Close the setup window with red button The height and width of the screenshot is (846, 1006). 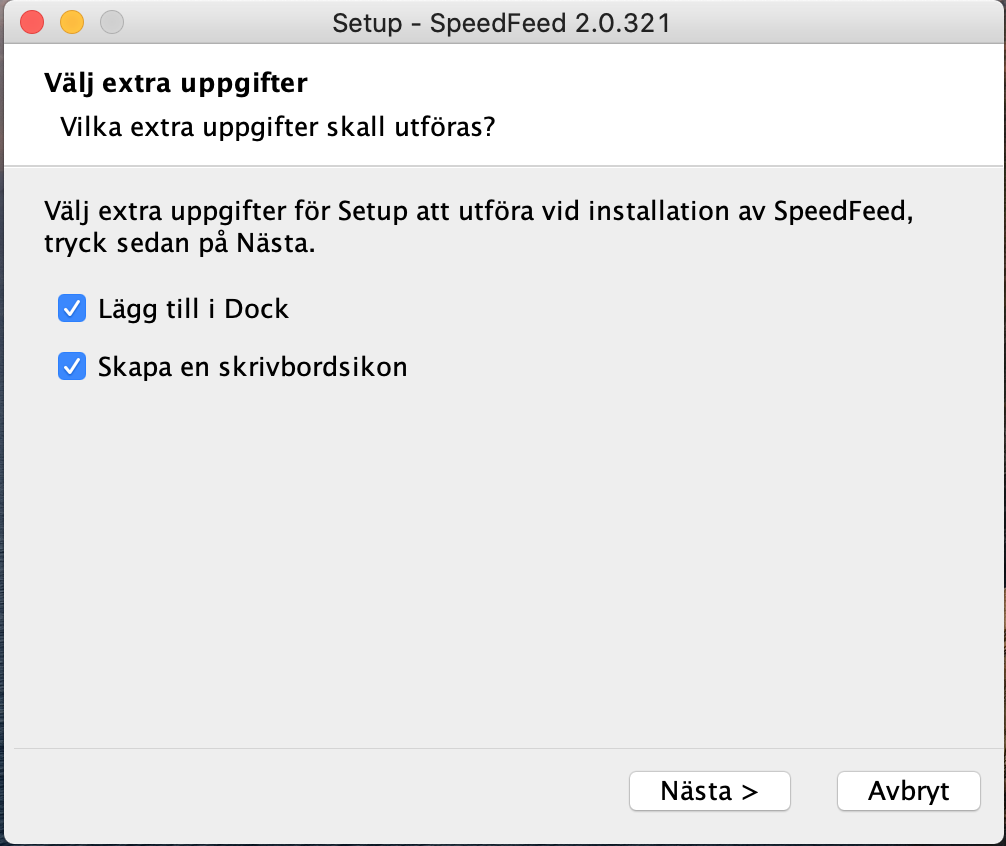32,22
